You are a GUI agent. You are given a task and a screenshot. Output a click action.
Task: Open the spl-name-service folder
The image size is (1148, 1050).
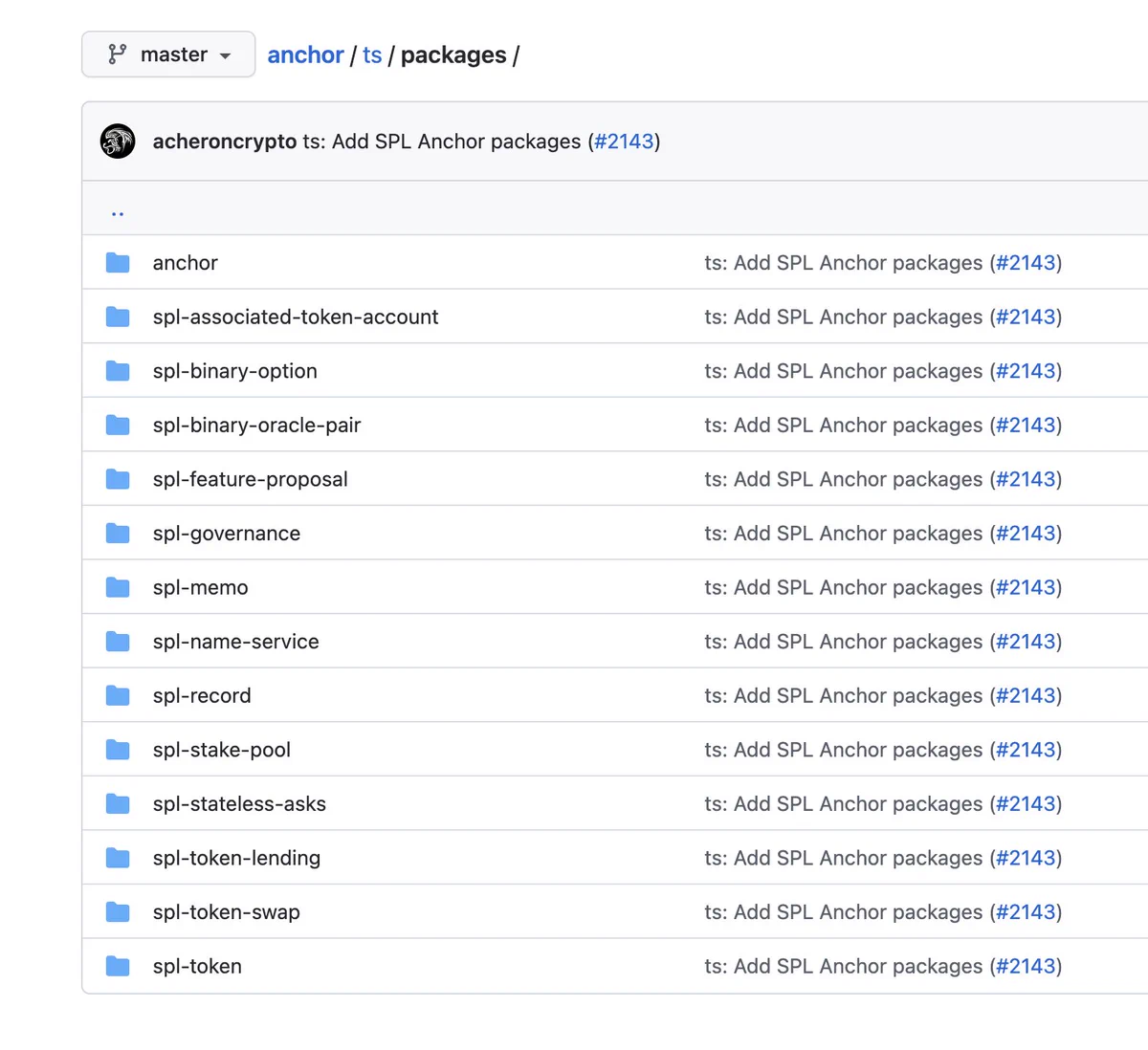[236, 642]
